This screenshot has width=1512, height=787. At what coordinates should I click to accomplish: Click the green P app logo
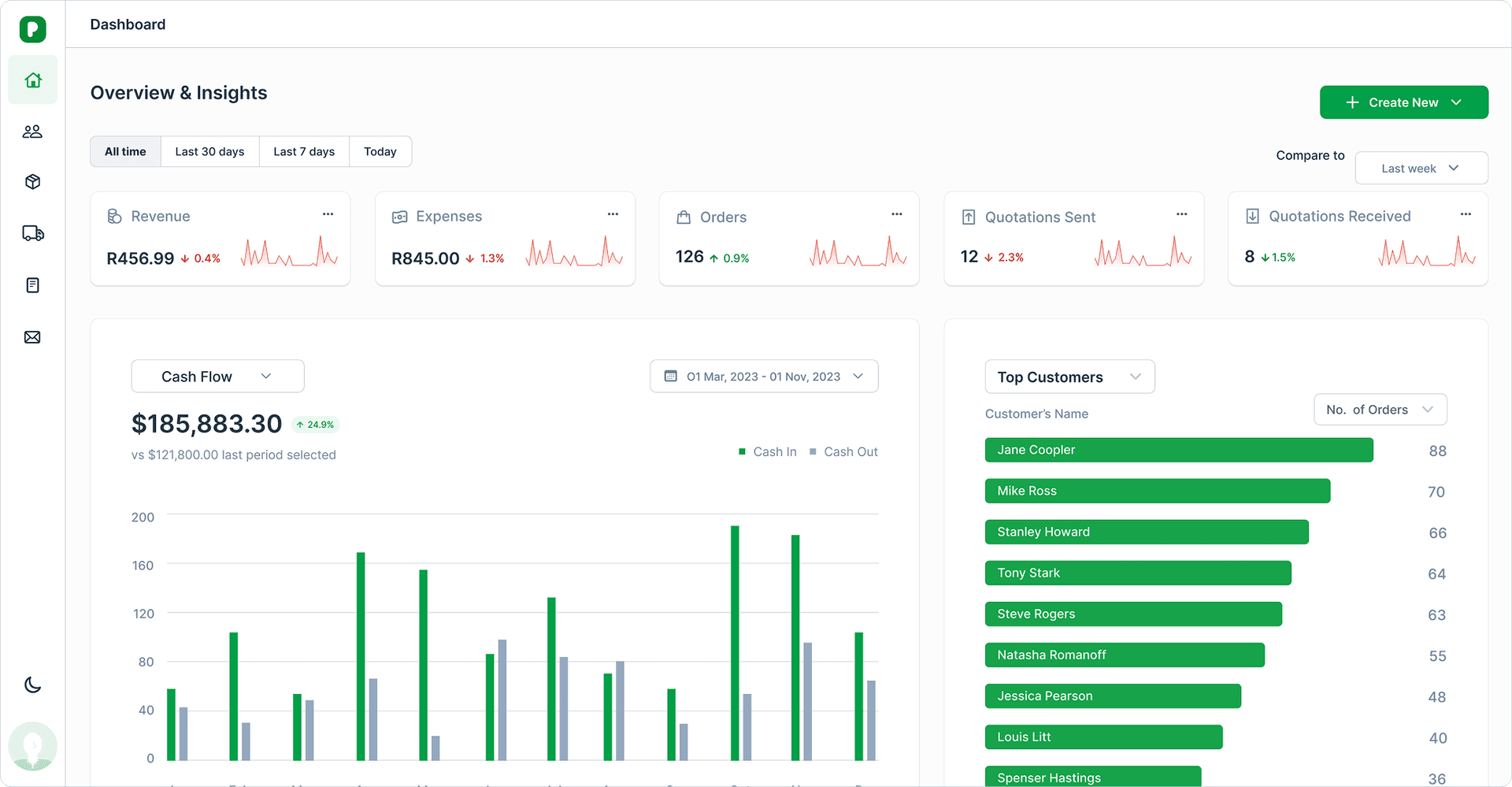pyautogui.click(x=32, y=29)
